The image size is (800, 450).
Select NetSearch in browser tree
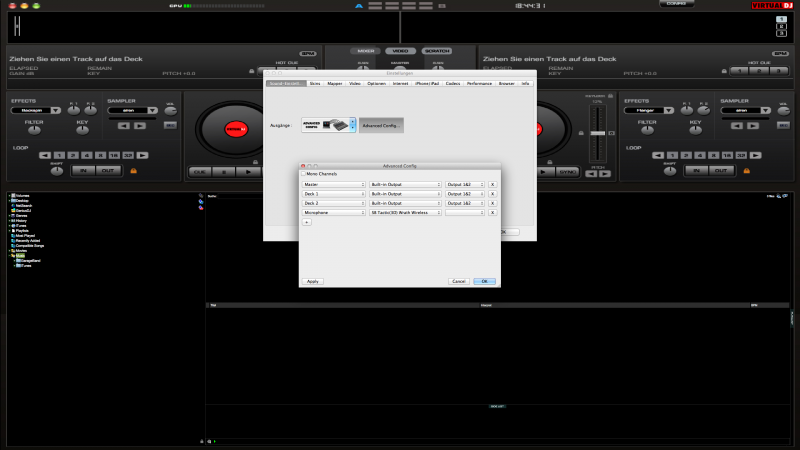pyautogui.click(x=23, y=206)
